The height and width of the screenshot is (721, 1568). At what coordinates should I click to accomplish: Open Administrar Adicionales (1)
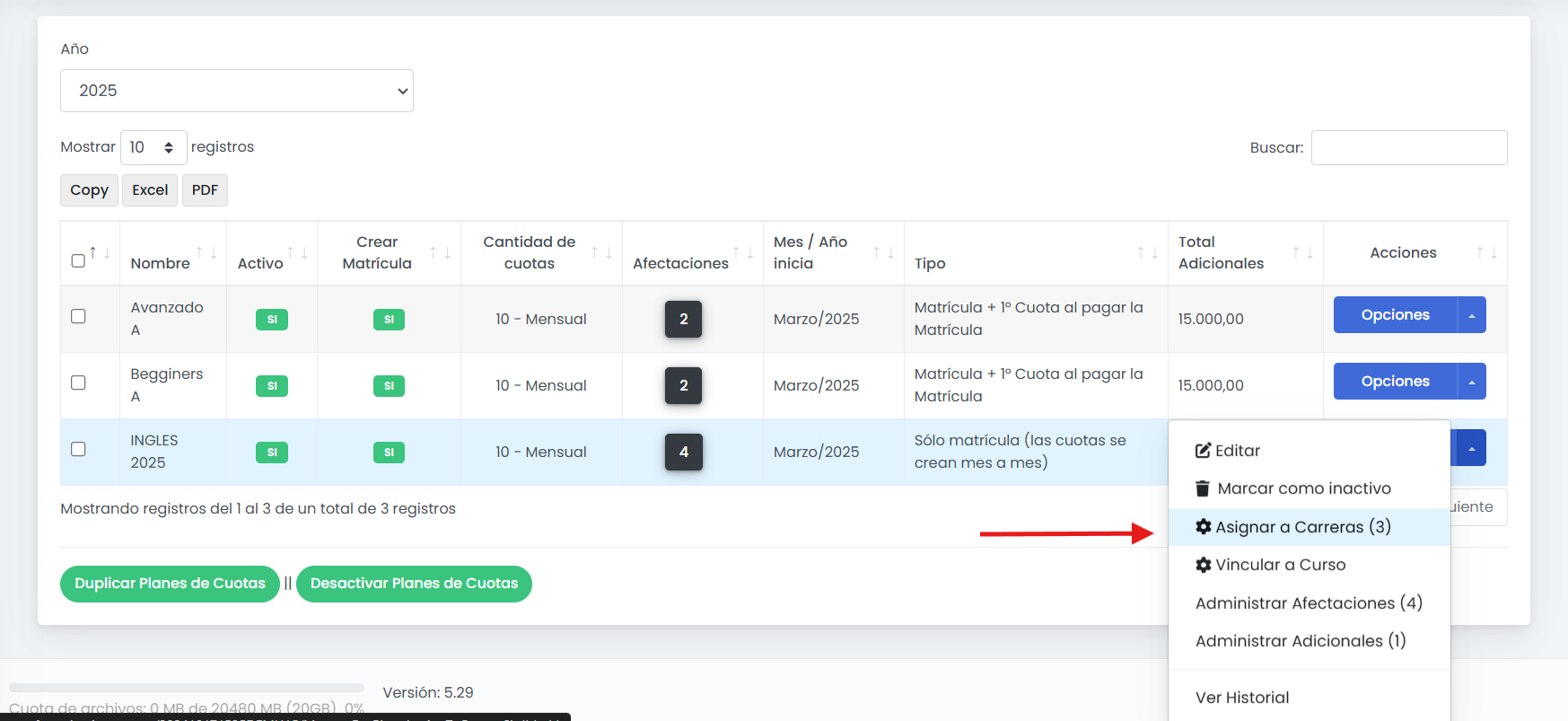point(1310,641)
